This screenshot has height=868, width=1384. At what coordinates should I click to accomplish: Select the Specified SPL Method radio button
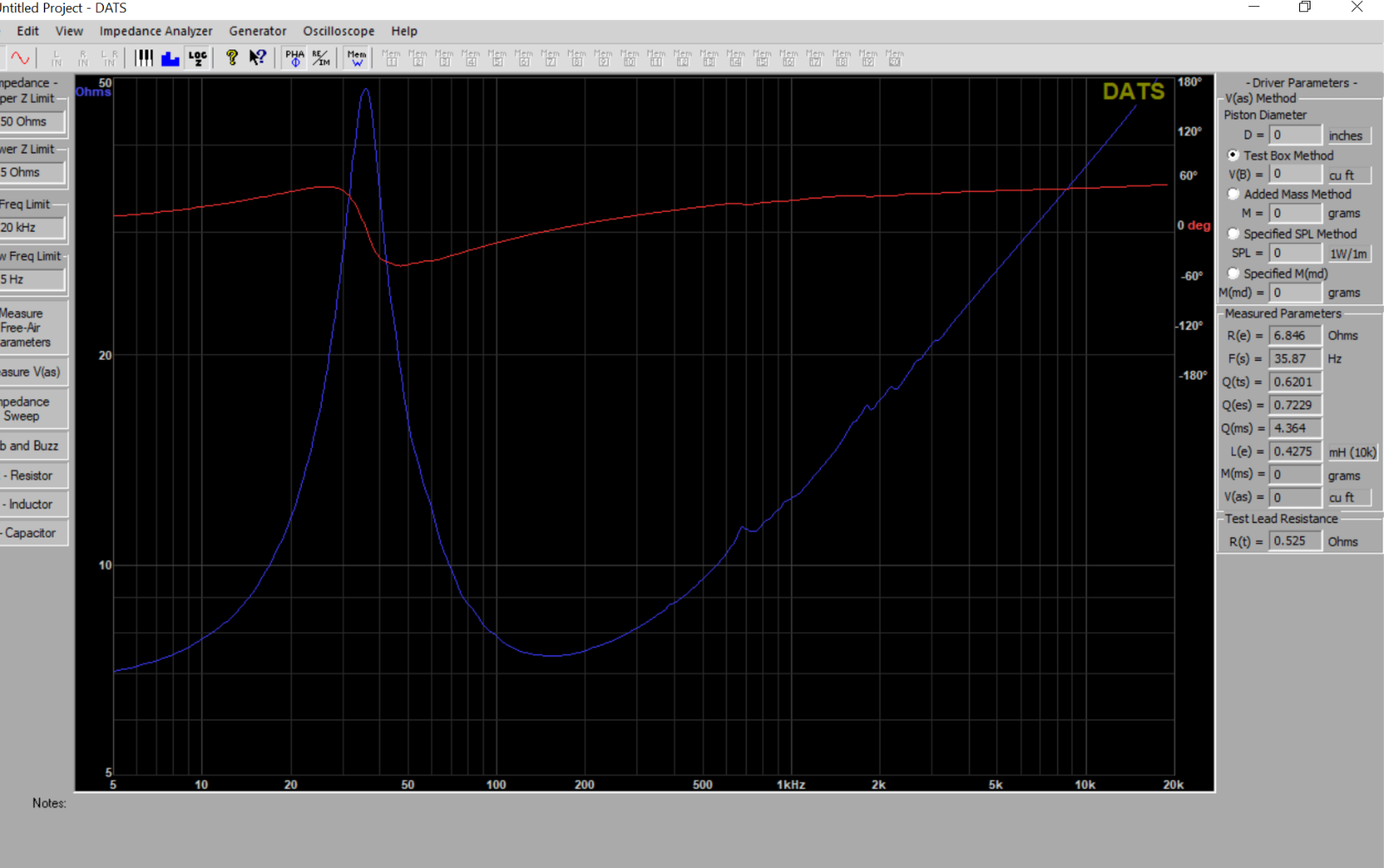(x=1233, y=233)
